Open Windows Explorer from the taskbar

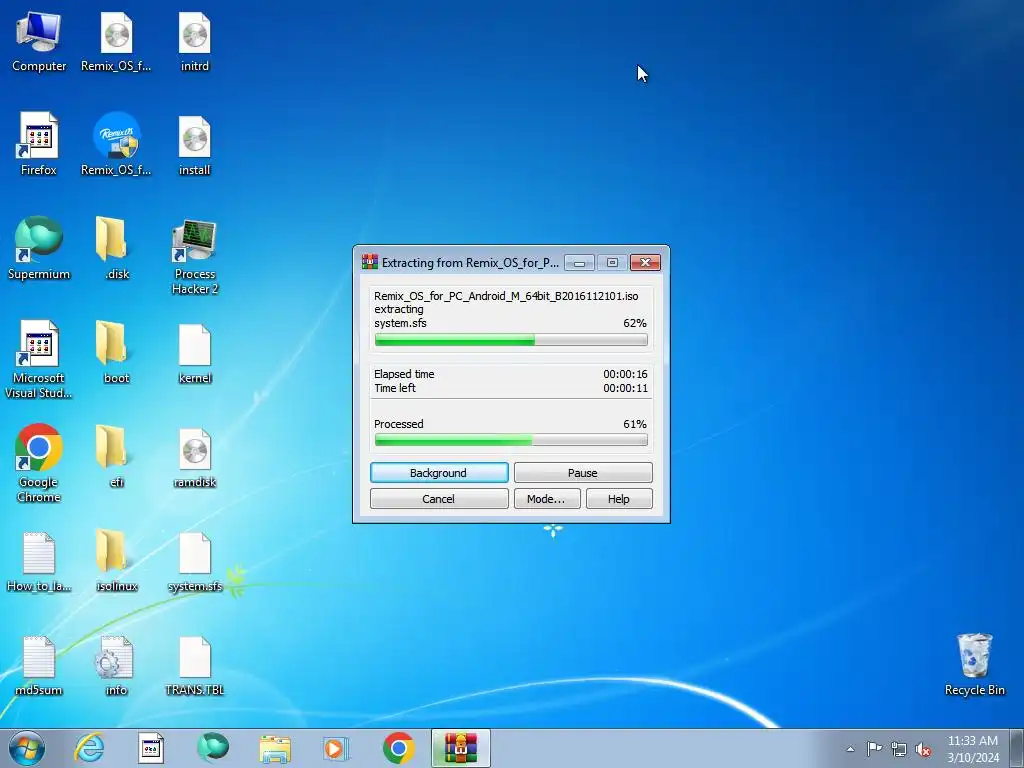275,748
